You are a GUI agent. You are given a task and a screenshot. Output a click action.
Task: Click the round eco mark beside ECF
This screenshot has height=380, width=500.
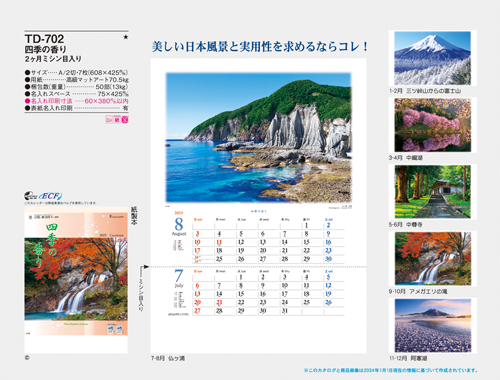click(x=30, y=196)
